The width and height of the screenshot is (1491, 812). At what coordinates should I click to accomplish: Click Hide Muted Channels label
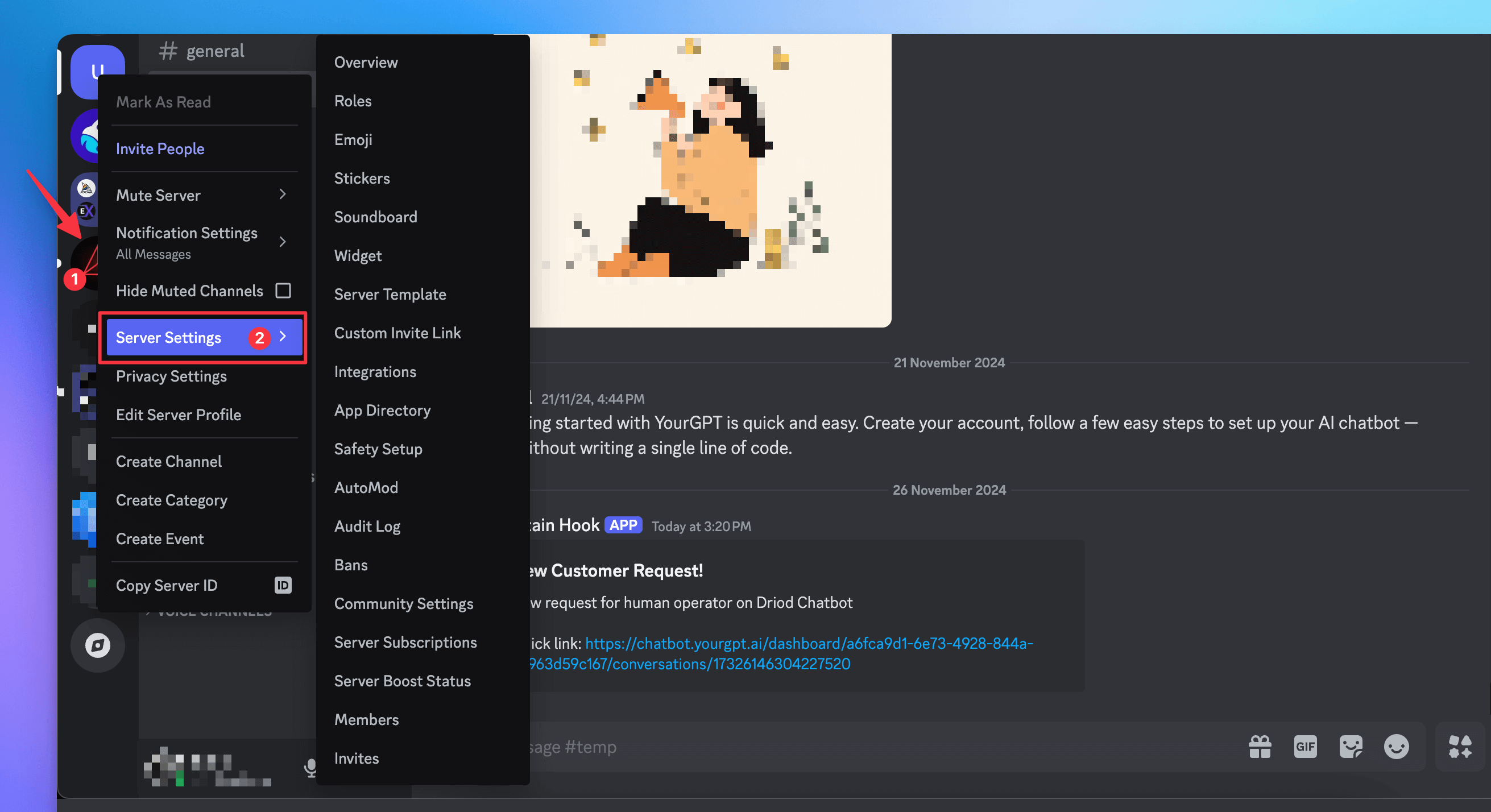click(x=189, y=291)
